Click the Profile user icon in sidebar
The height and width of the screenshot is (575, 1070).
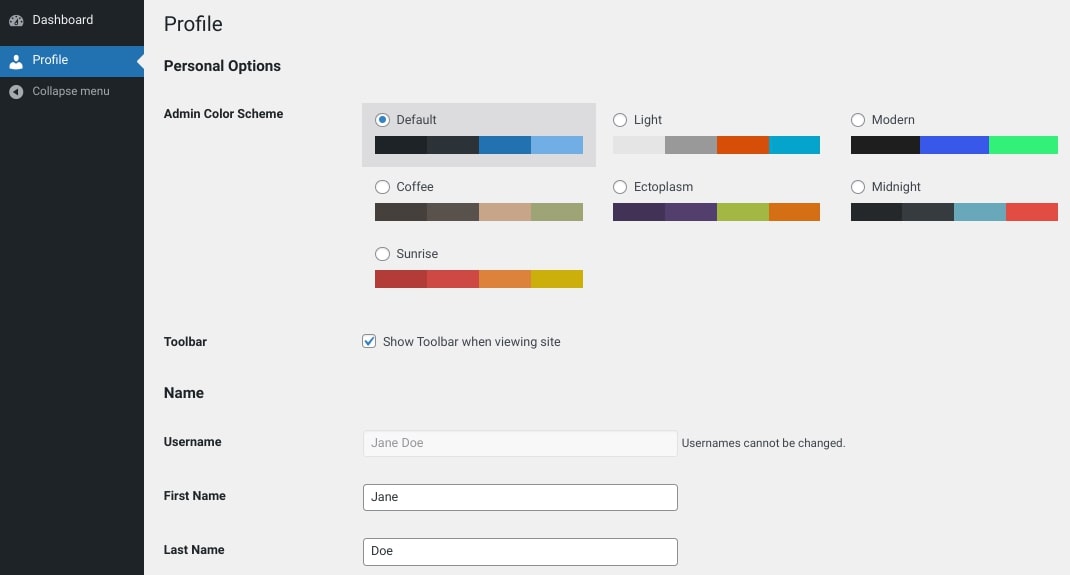[x=16, y=61]
